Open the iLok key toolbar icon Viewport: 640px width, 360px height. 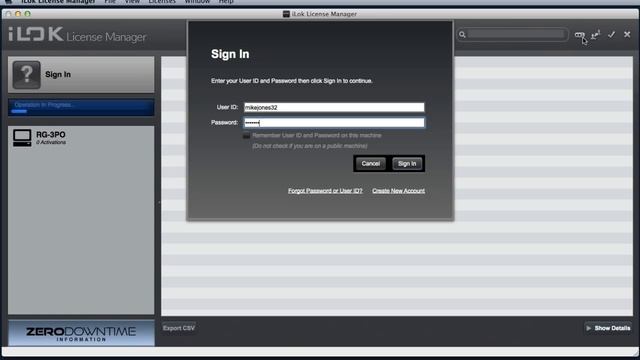tap(579, 35)
